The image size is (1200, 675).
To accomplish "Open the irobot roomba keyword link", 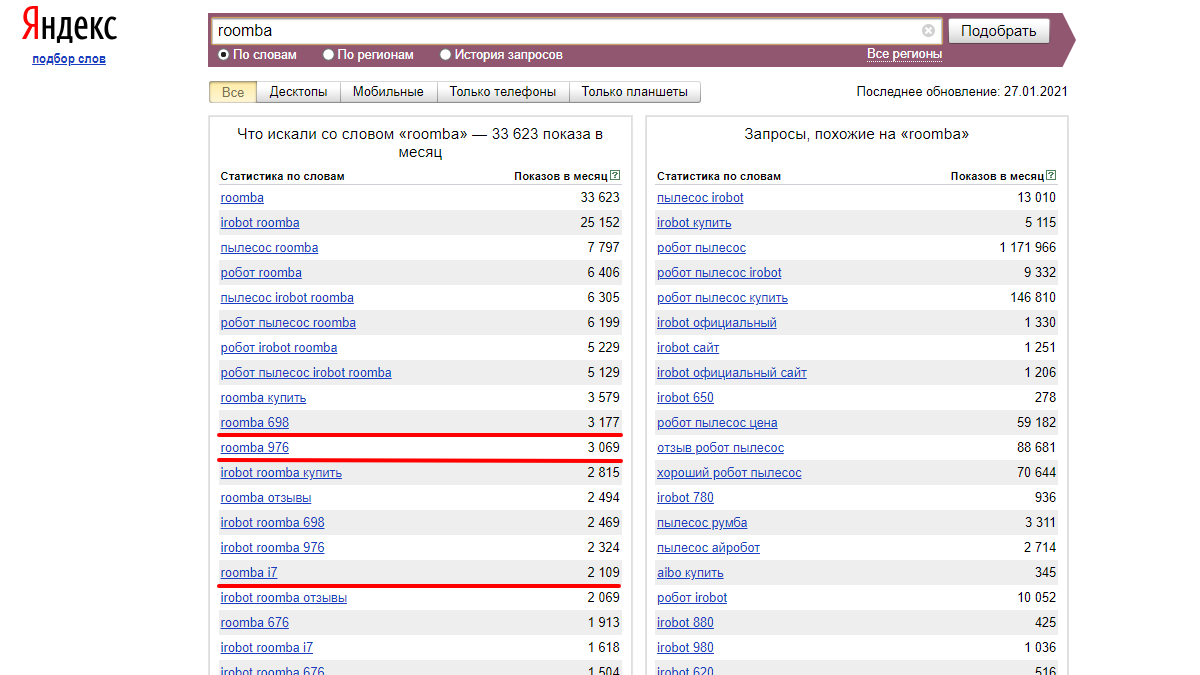I will (260, 223).
